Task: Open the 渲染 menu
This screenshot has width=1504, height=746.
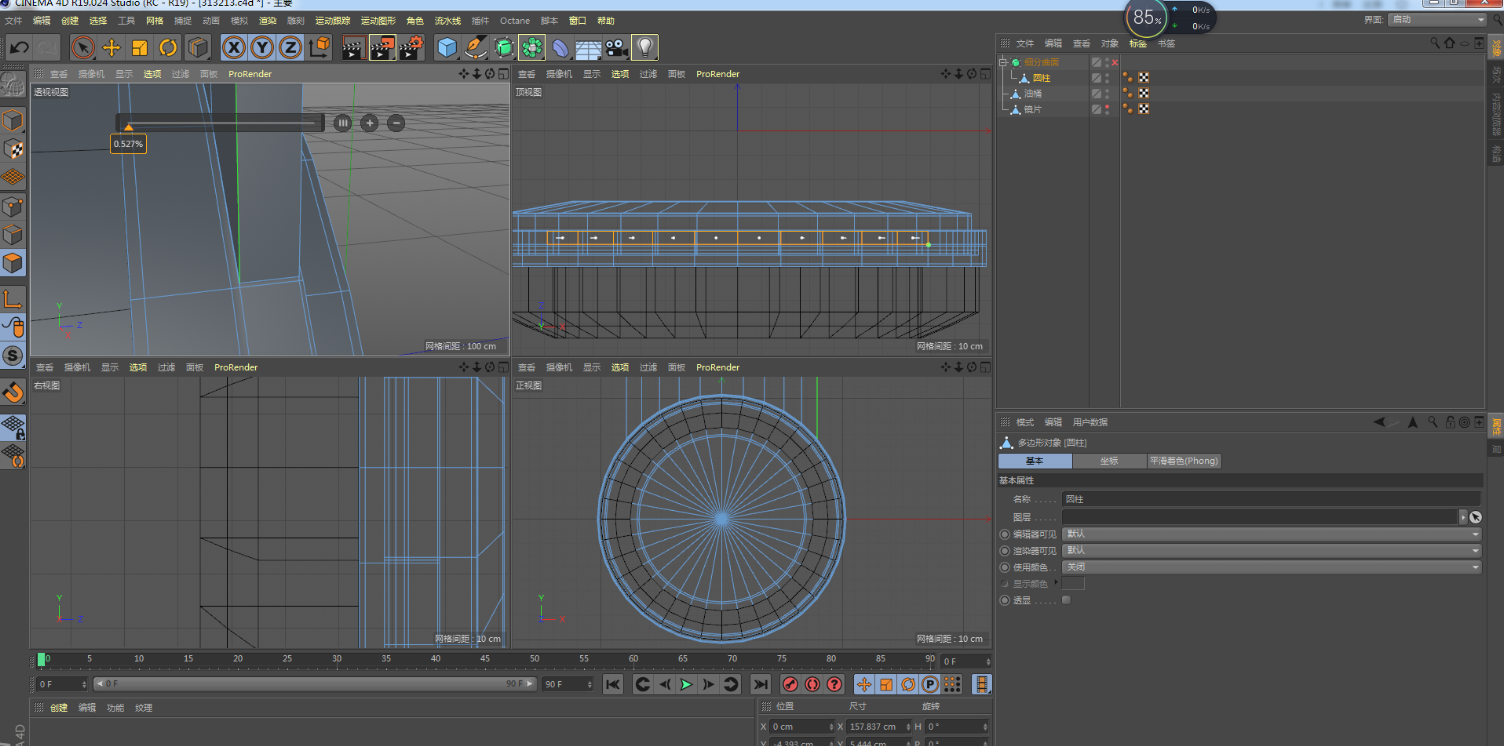Action: click(268, 20)
